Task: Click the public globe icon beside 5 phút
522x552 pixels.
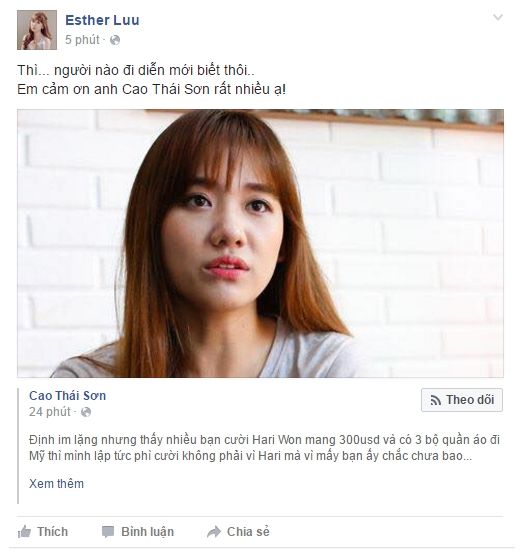Action: [115, 40]
